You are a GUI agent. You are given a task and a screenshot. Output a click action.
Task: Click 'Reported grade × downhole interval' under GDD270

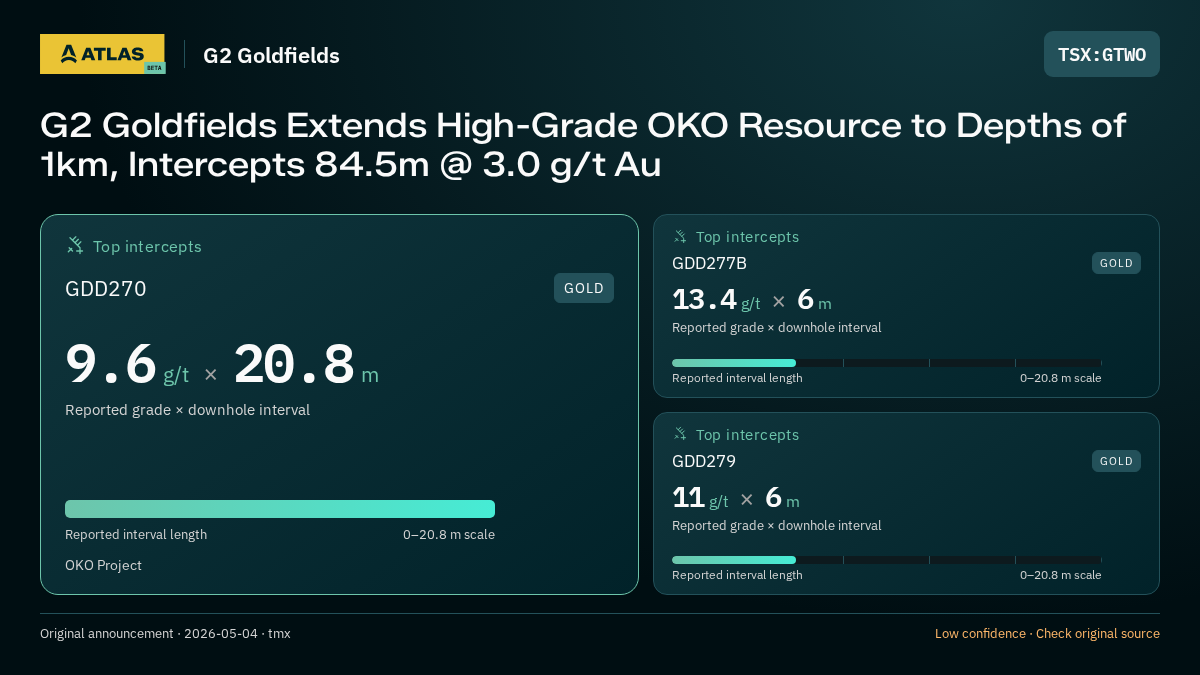click(x=187, y=410)
